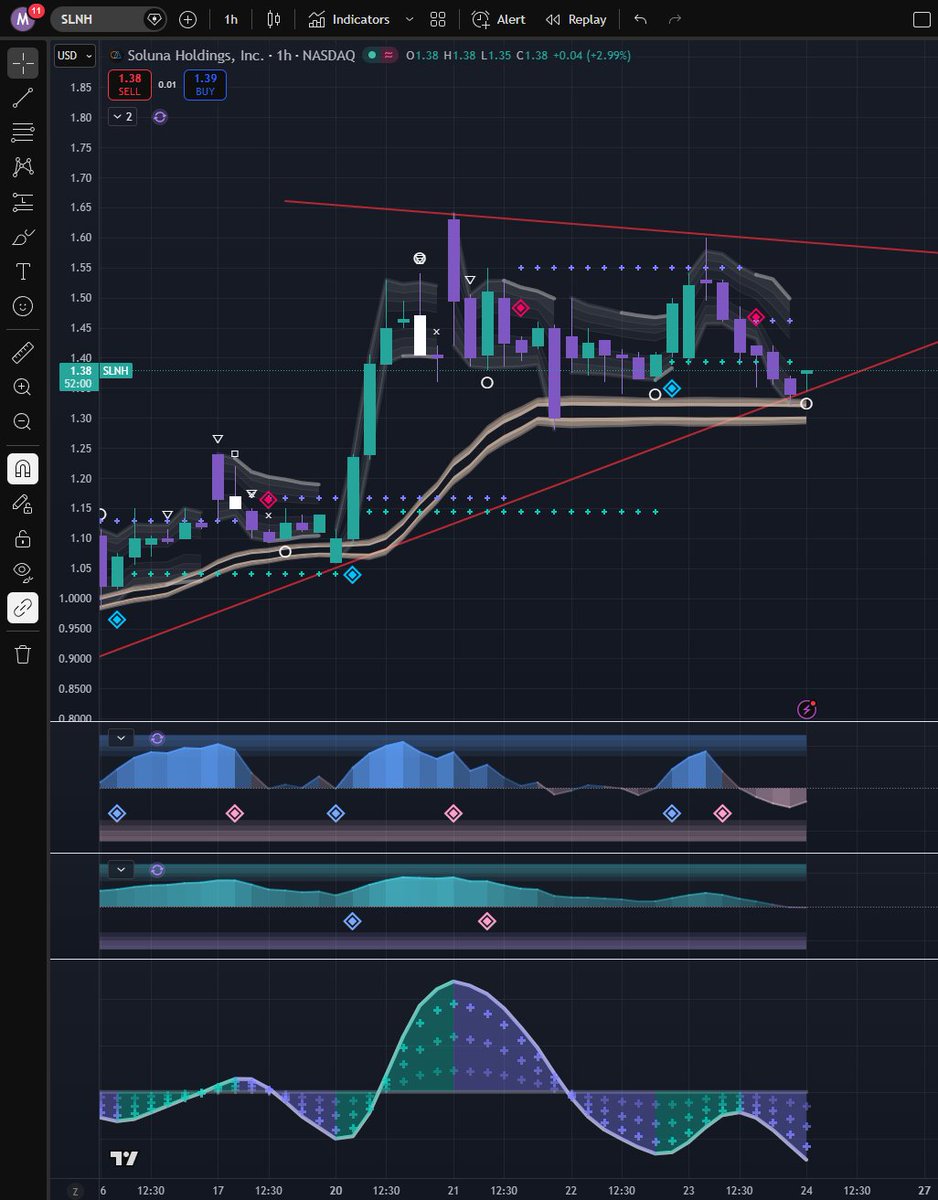938x1200 pixels.
Task: Change the USD currency dropdown
Action: [75, 56]
